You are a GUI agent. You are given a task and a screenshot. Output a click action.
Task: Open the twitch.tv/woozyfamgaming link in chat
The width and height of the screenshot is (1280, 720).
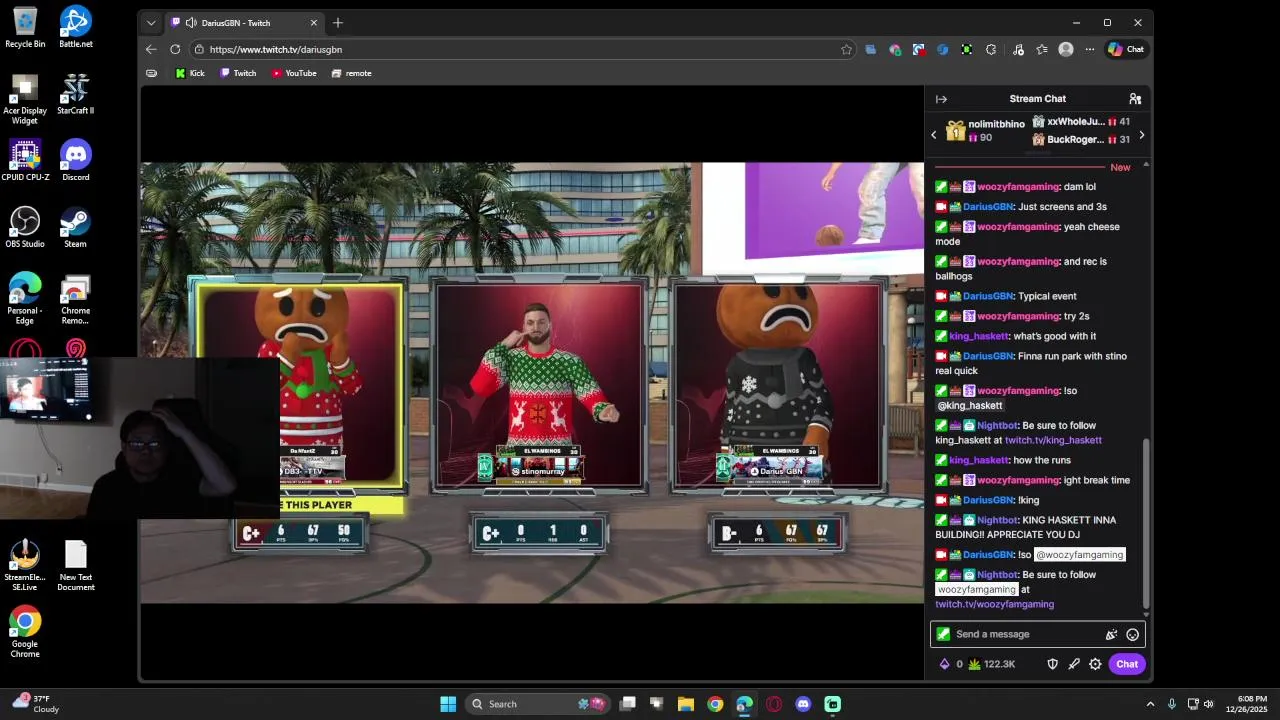click(994, 604)
